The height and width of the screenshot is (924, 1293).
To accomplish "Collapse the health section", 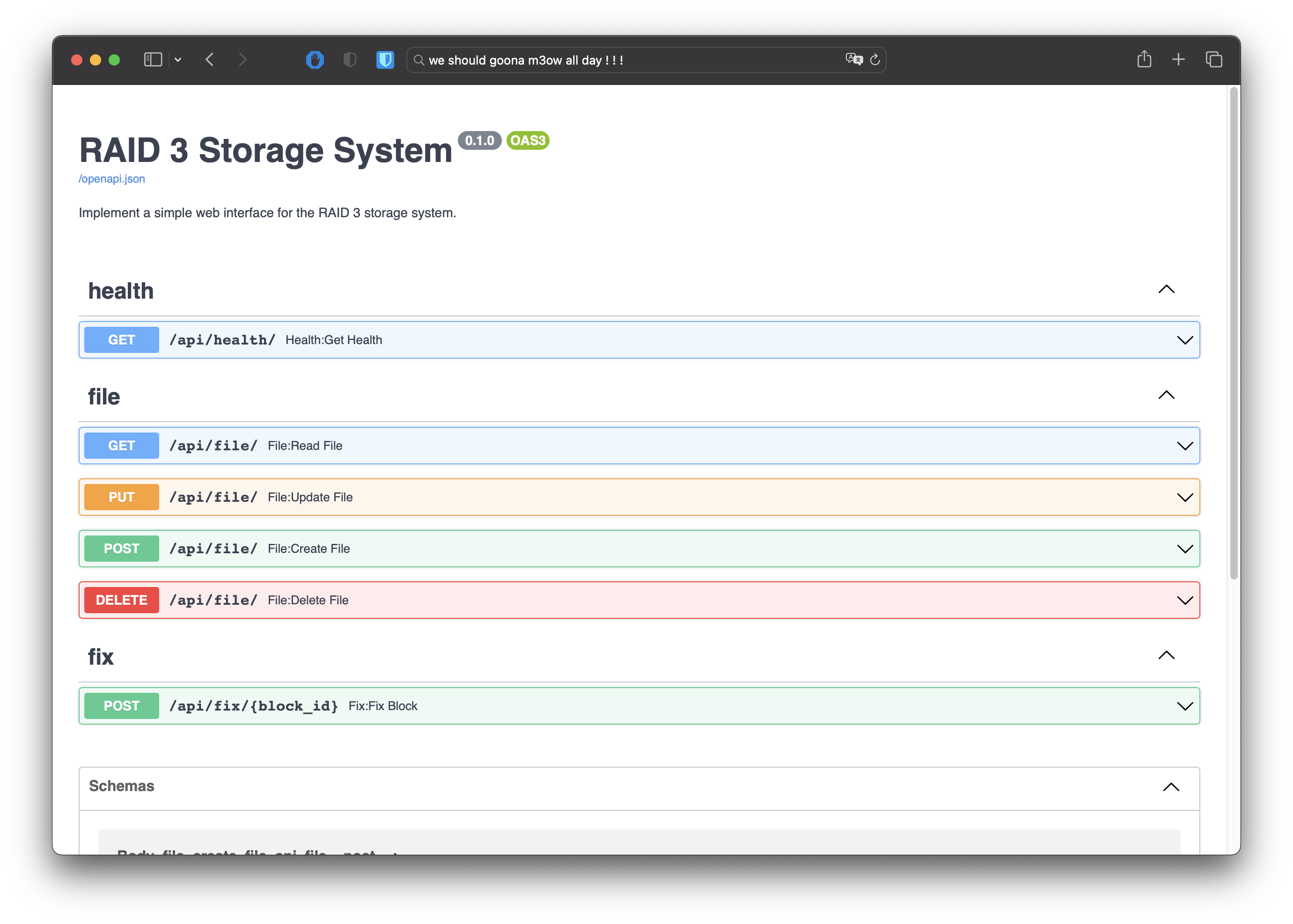I will [1166, 290].
